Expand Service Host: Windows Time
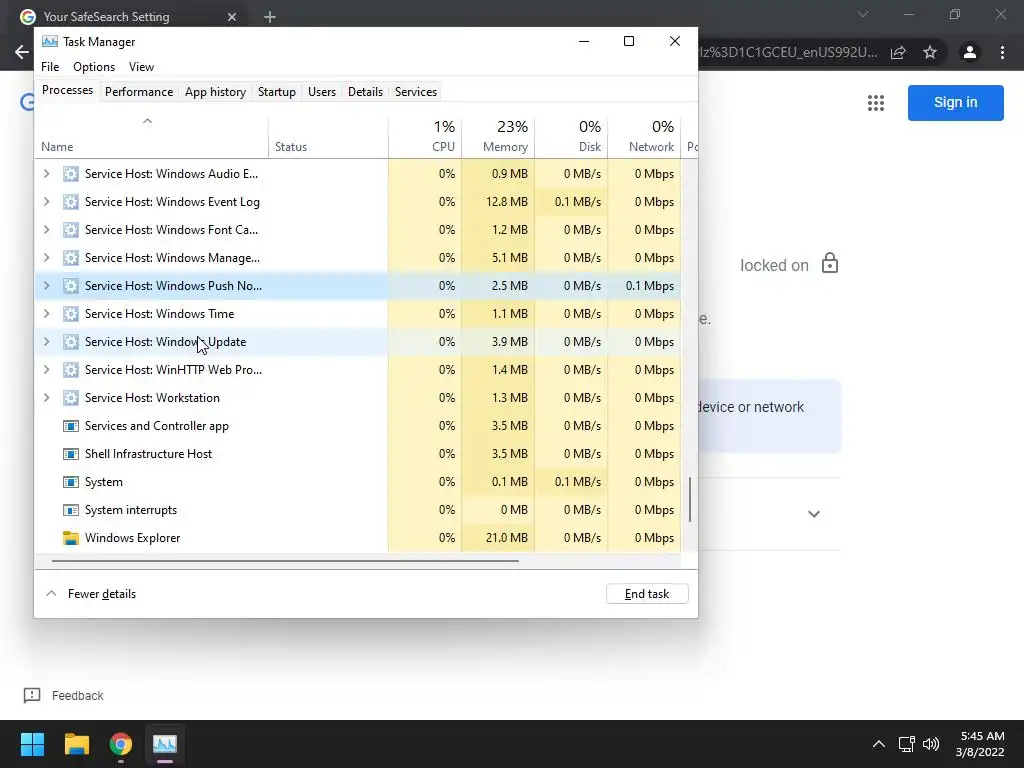 [x=46, y=313]
